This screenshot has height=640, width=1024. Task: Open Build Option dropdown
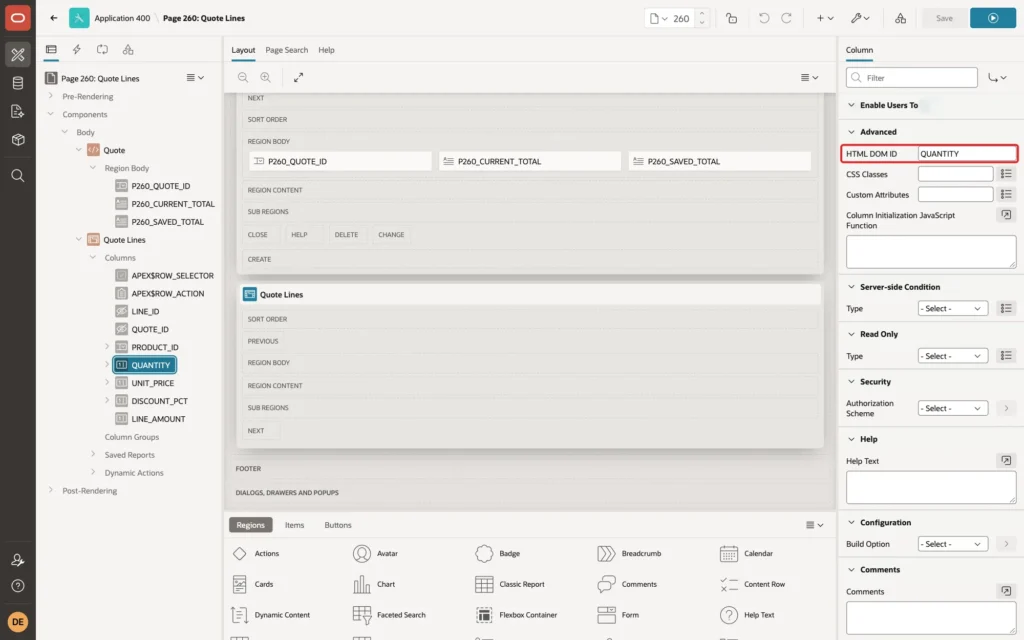pyautogui.click(x=952, y=544)
